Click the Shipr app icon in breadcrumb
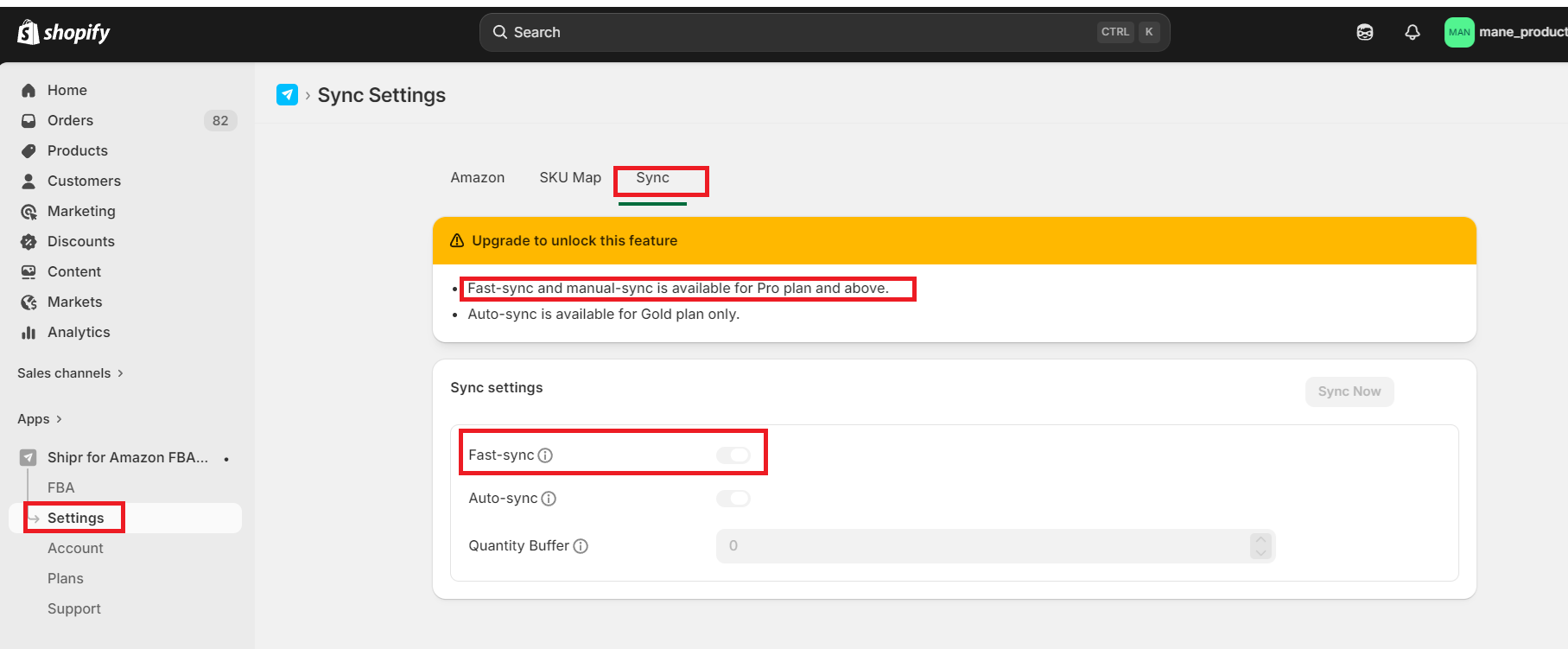Image resolution: width=1568 pixels, height=649 pixels. 287,95
